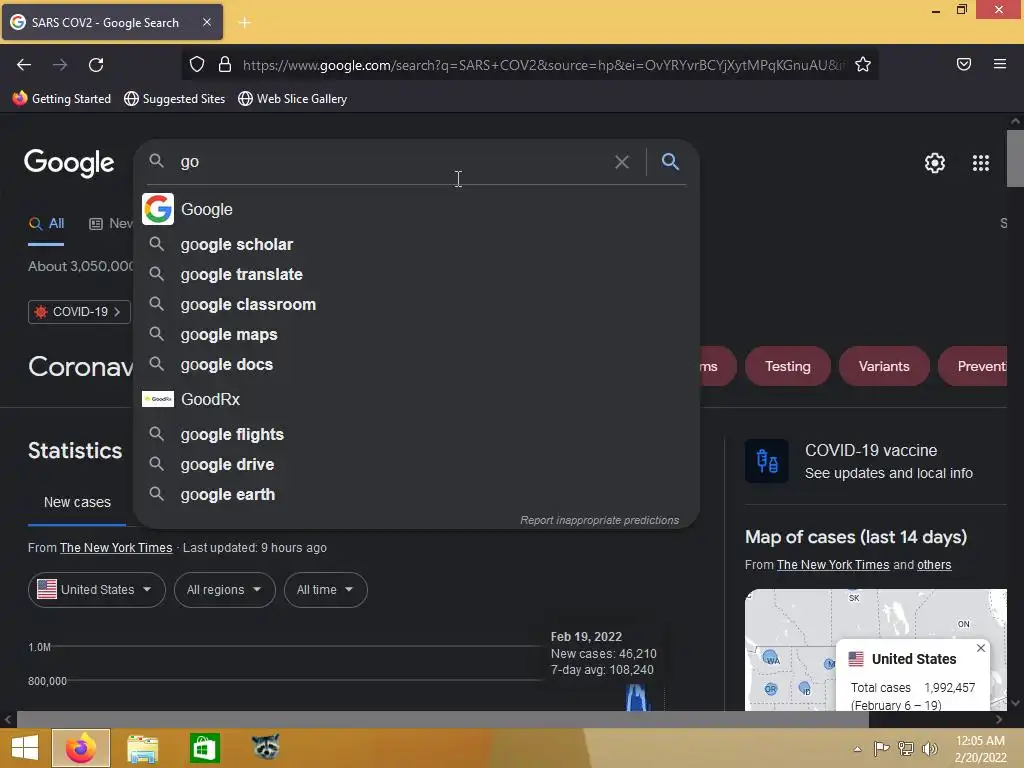The height and width of the screenshot is (768, 1024).
Task: Save page to Pocket icon
Action: point(964,64)
